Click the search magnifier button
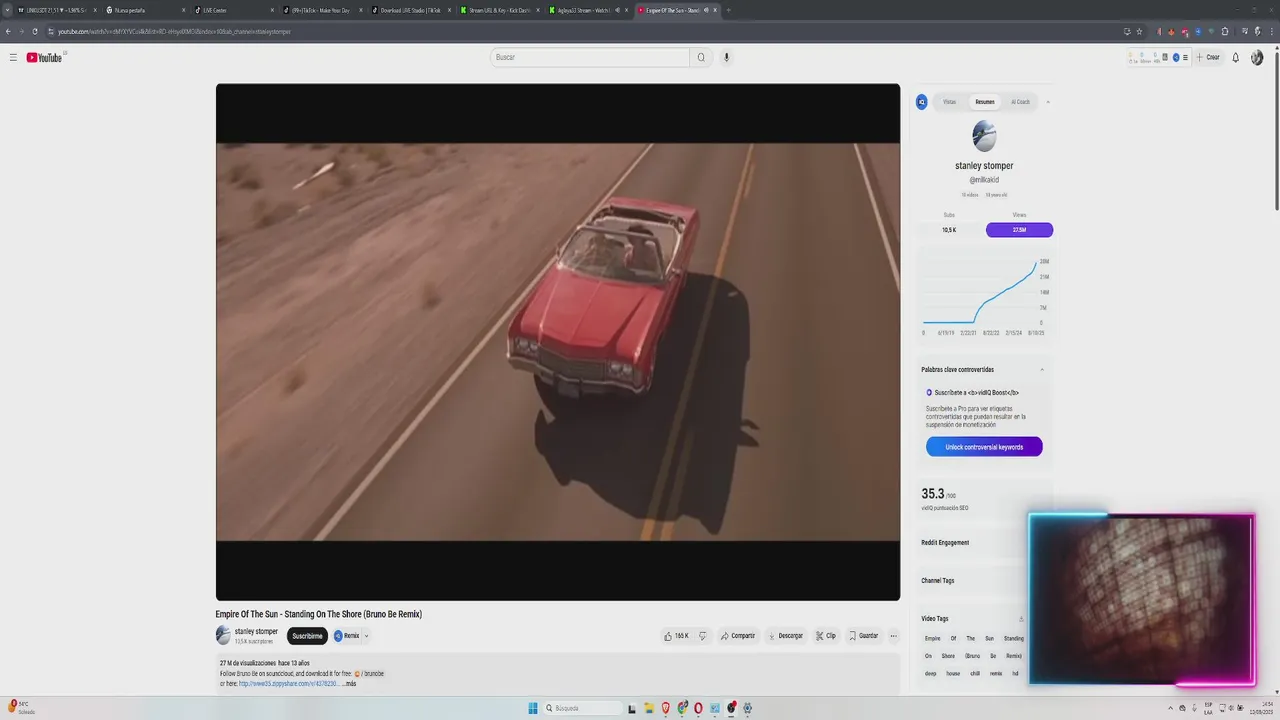1280x720 pixels. [x=701, y=57]
